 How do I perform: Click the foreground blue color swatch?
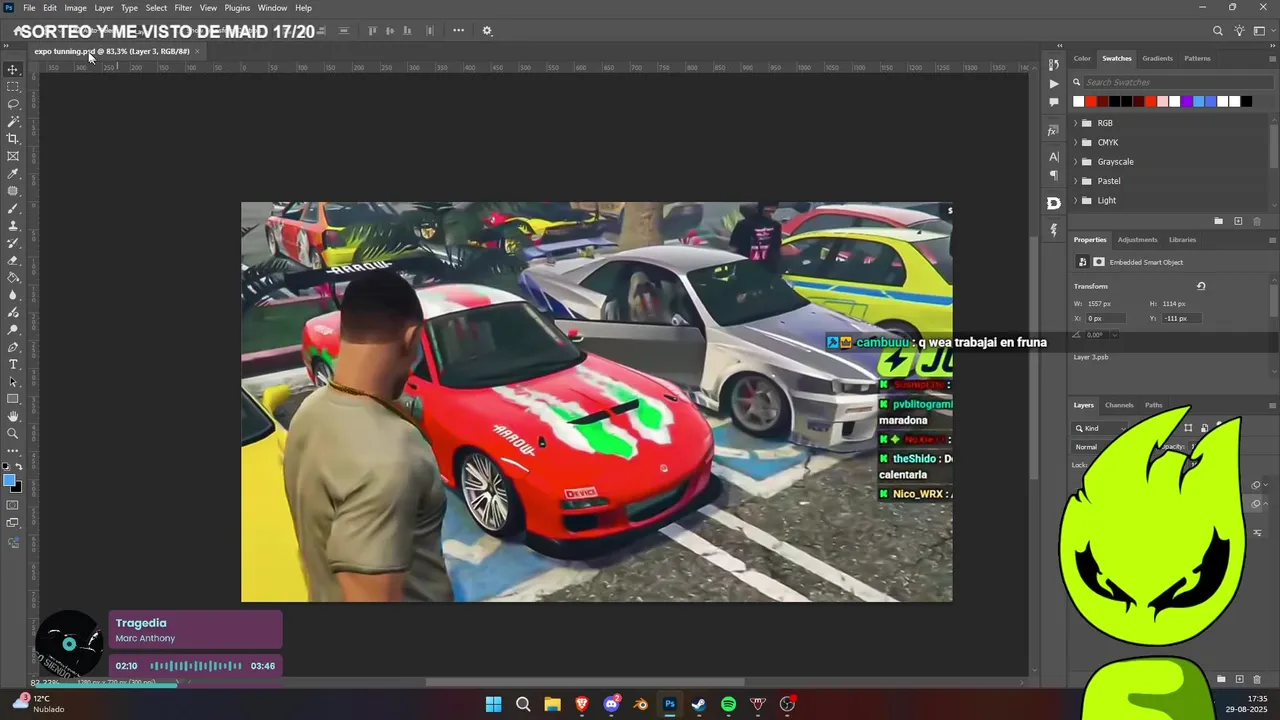coord(10,481)
